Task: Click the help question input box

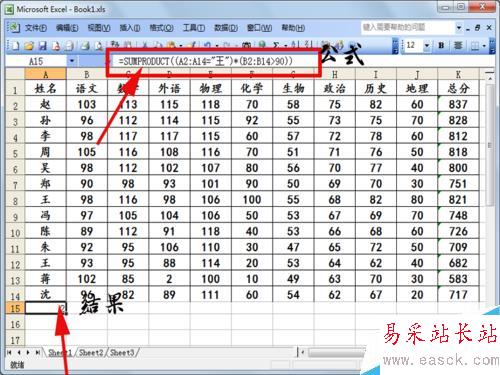Action: (408, 27)
